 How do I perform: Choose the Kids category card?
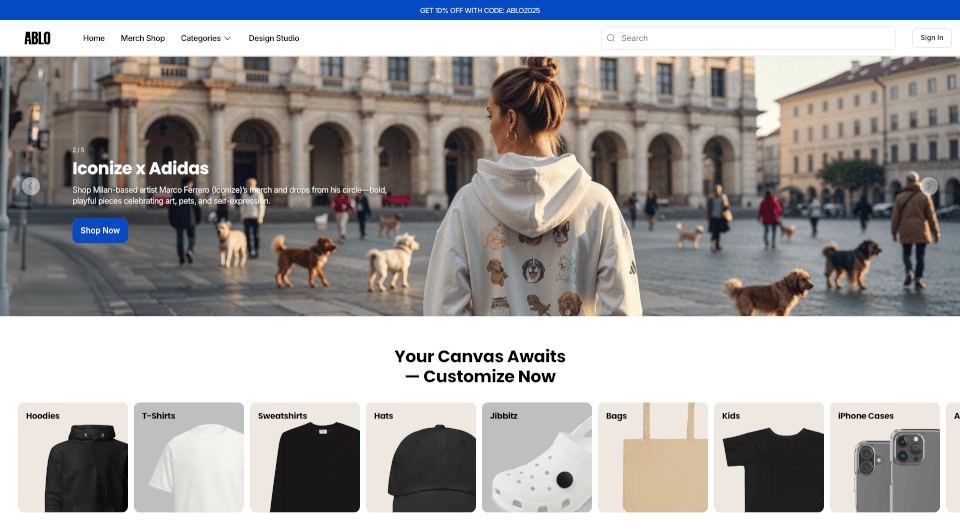pos(769,457)
